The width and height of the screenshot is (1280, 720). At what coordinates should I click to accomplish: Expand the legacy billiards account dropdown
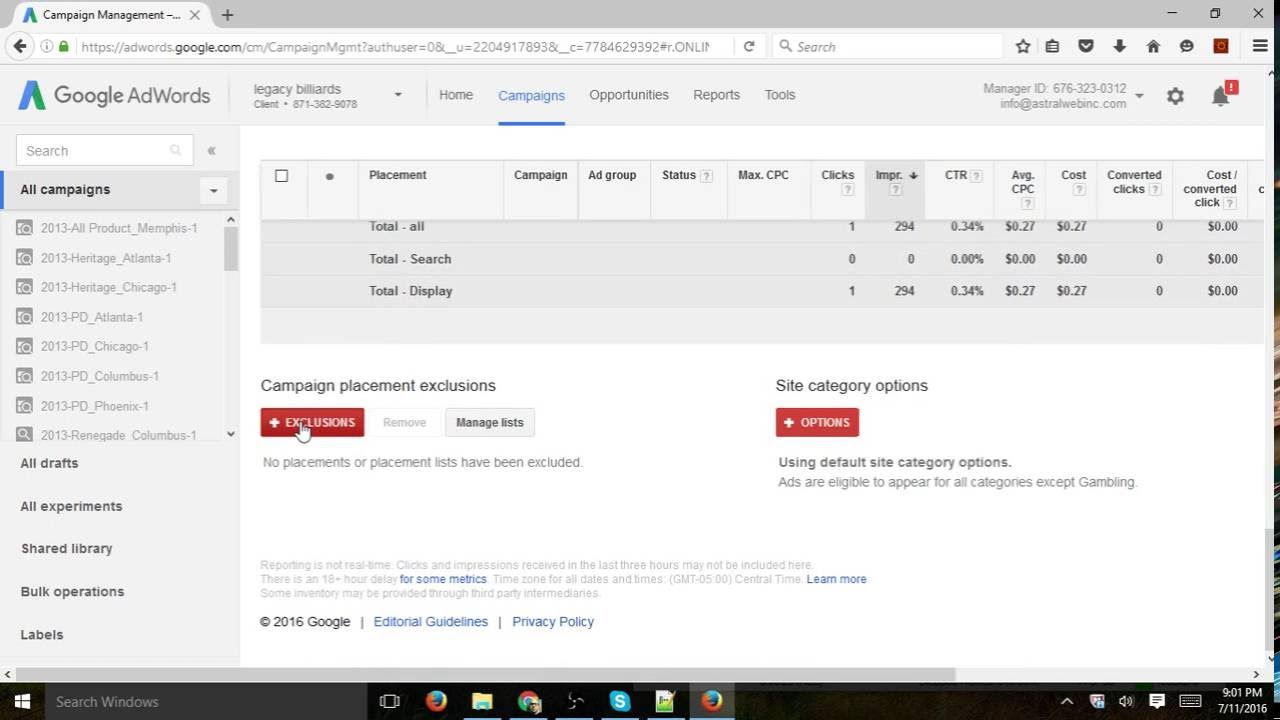point(397,96)
